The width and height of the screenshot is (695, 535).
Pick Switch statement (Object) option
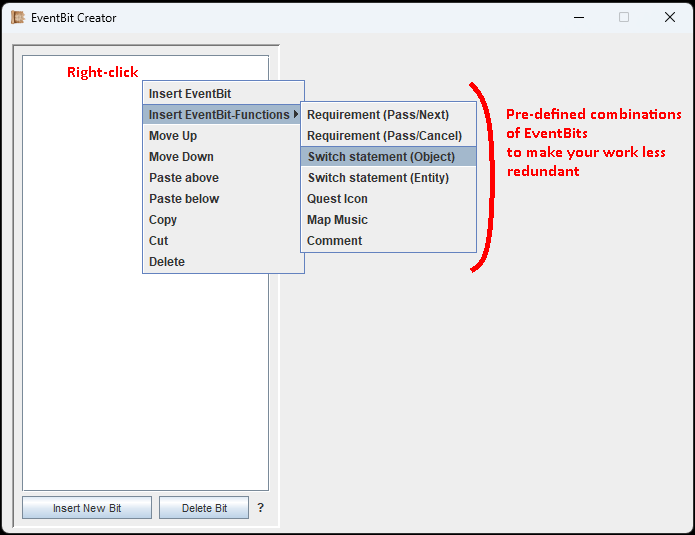[x=381, y=157]
